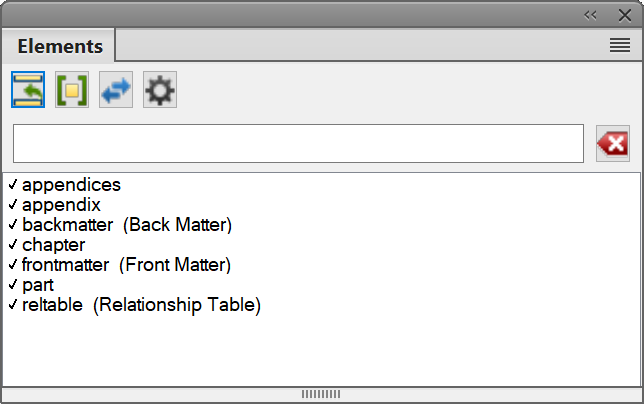The image size is (644, 404).
Task: Open the Options gear icon
Action: click(159, 90)
